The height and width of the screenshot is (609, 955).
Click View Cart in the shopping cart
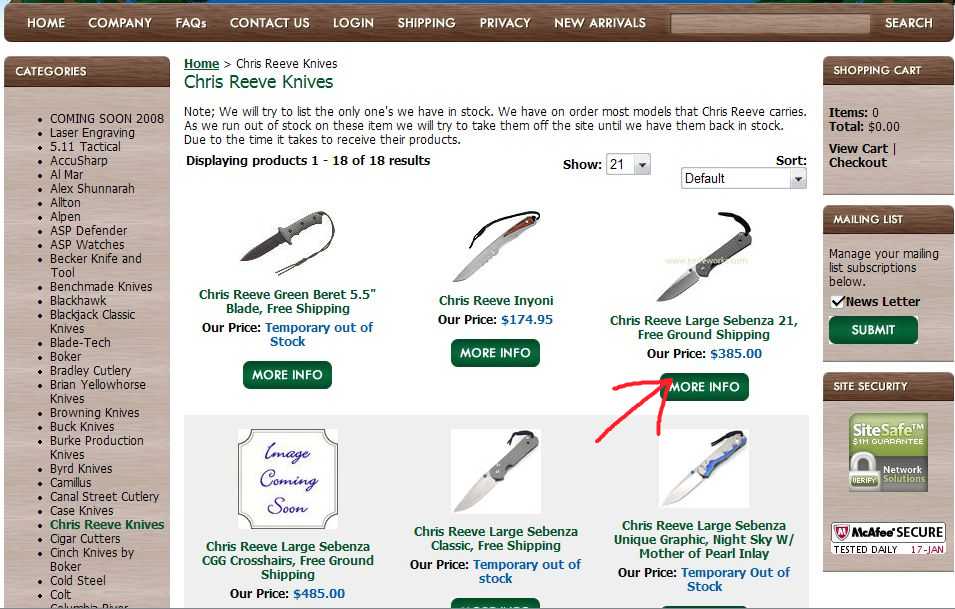pyautogui.click(x=858, y=149)
